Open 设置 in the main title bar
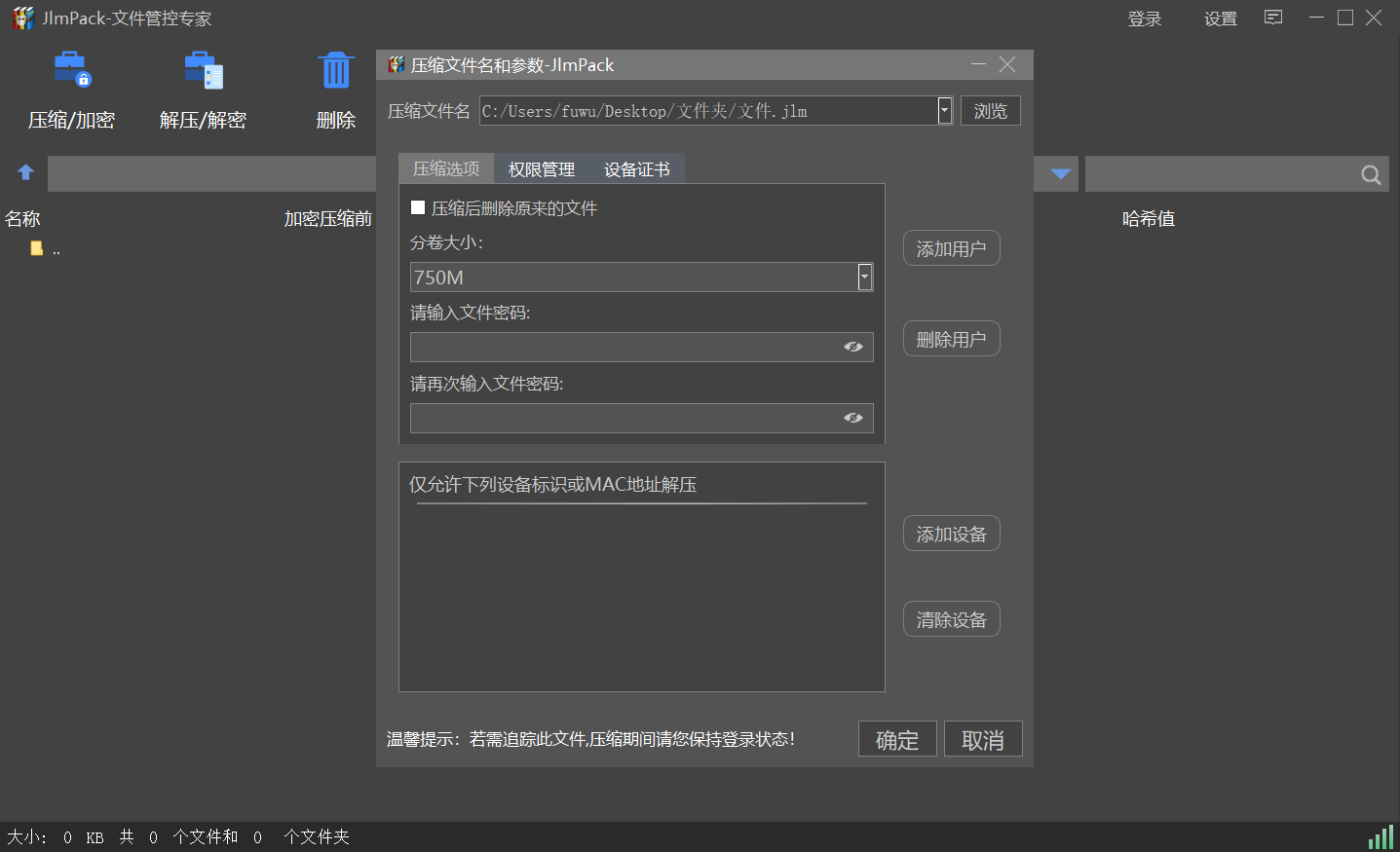Screen dimensions: 1400x852 1221,19
